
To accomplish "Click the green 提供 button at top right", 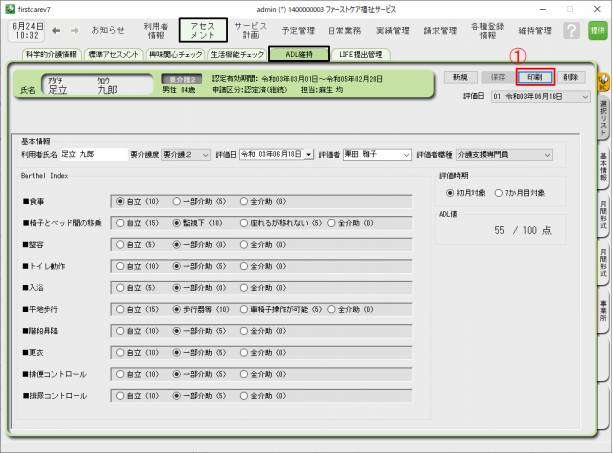I will pyautogui.click(x=598, y=31).
